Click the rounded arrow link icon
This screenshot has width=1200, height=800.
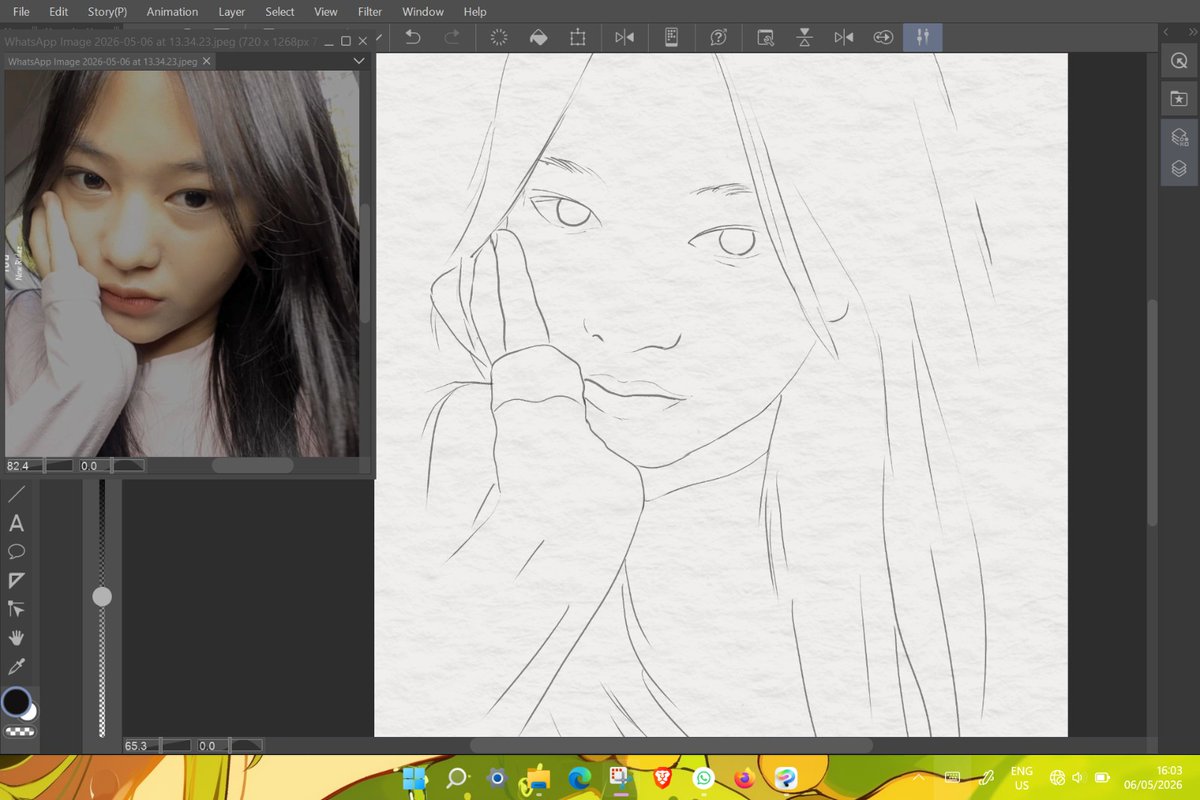click(x=882, y=37)
